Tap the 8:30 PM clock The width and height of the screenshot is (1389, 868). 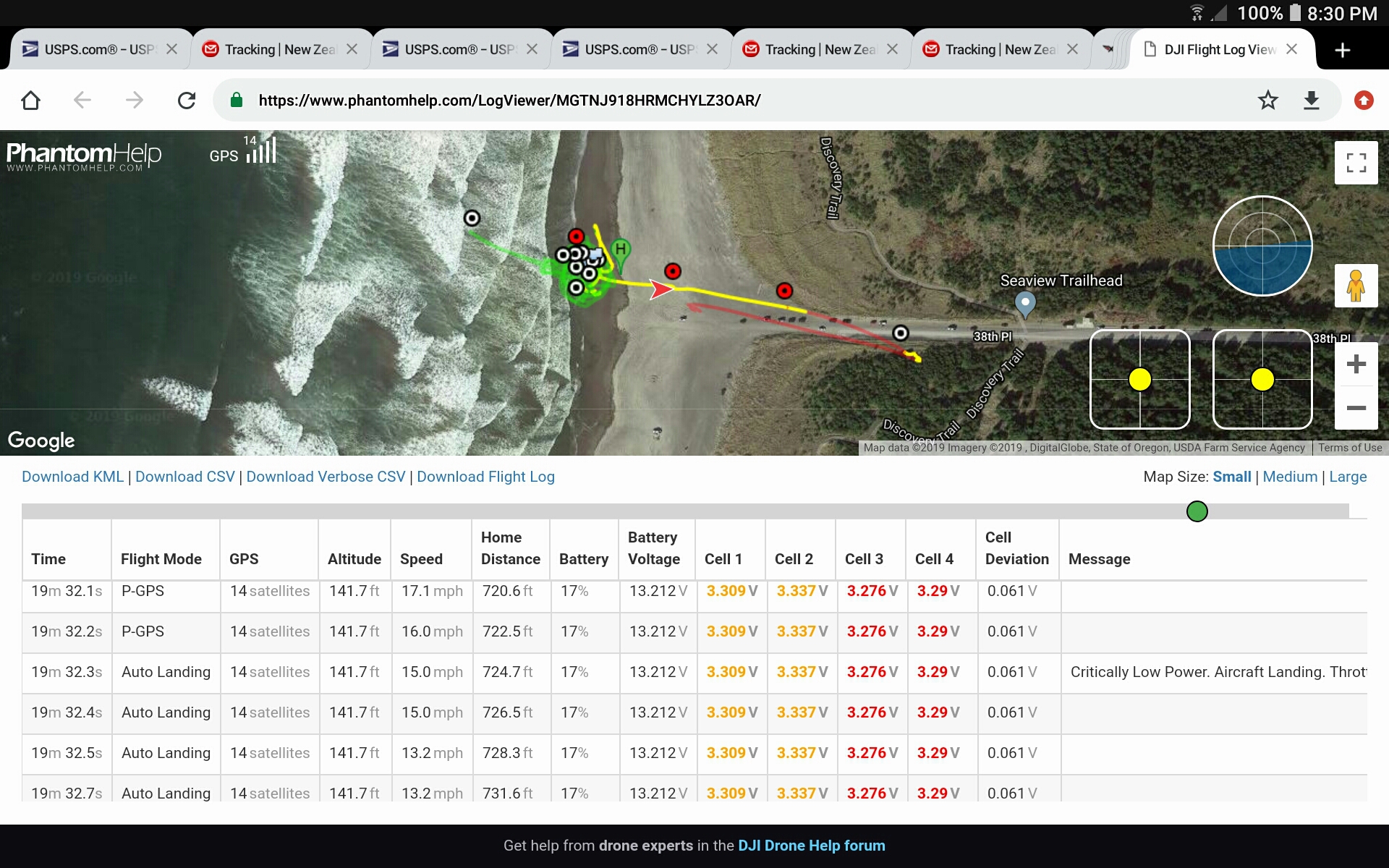pos(1342,14)
